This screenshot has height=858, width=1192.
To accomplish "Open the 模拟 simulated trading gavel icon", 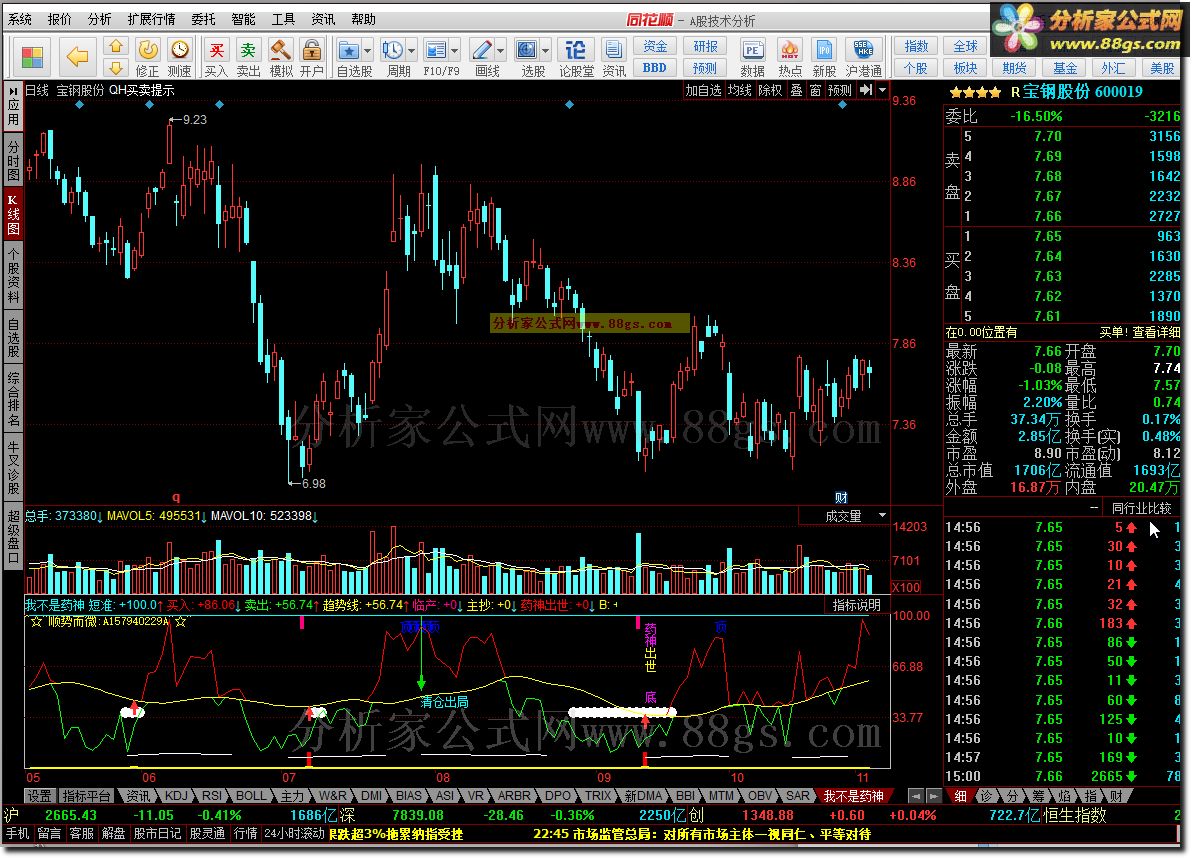I will pos(281,58).
